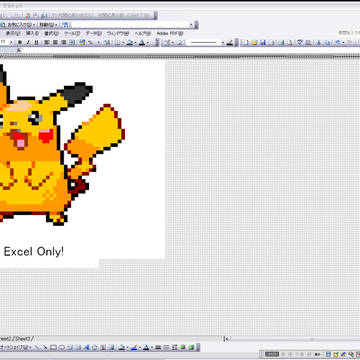Open the データ (Data) menu
The width and height of the screenshot is (360, 360).
pyautogui.click(x=93, y=33)
